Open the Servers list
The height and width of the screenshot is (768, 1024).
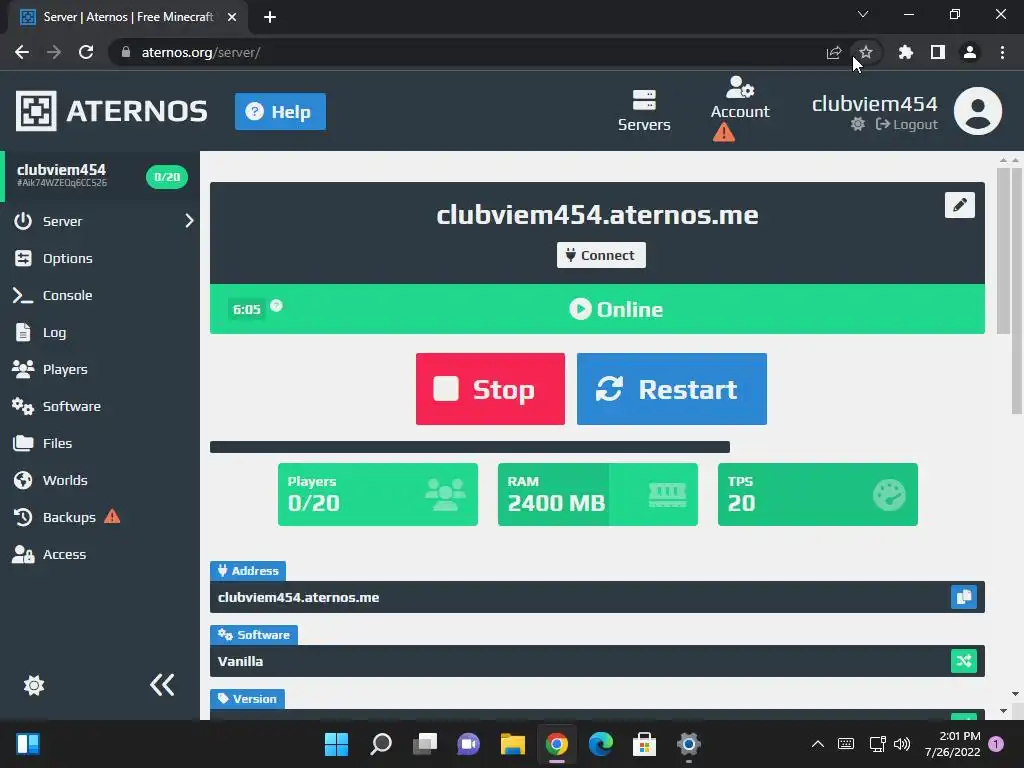click(644, 110)
